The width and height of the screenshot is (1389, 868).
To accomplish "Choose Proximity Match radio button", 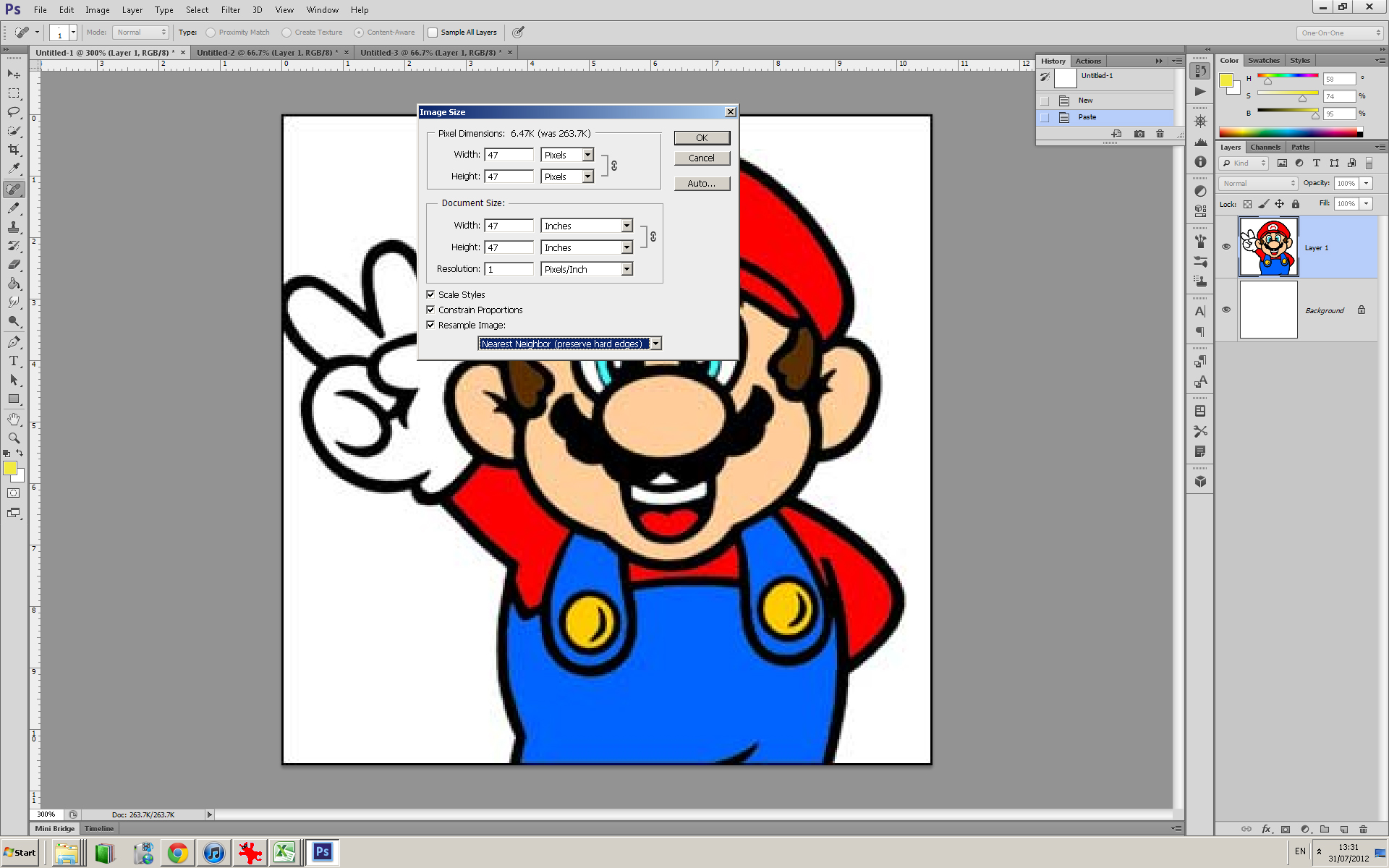I will coord(211,33).
